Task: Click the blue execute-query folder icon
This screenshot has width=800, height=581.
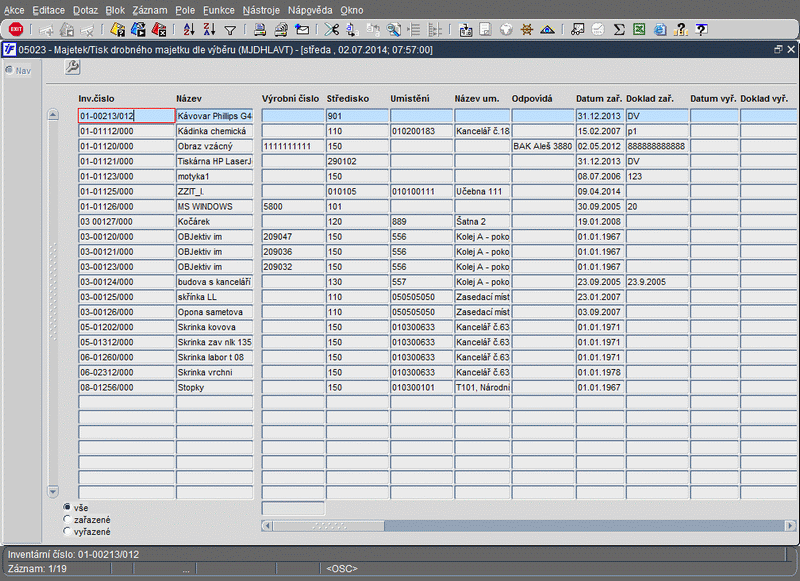Action: 138,30
